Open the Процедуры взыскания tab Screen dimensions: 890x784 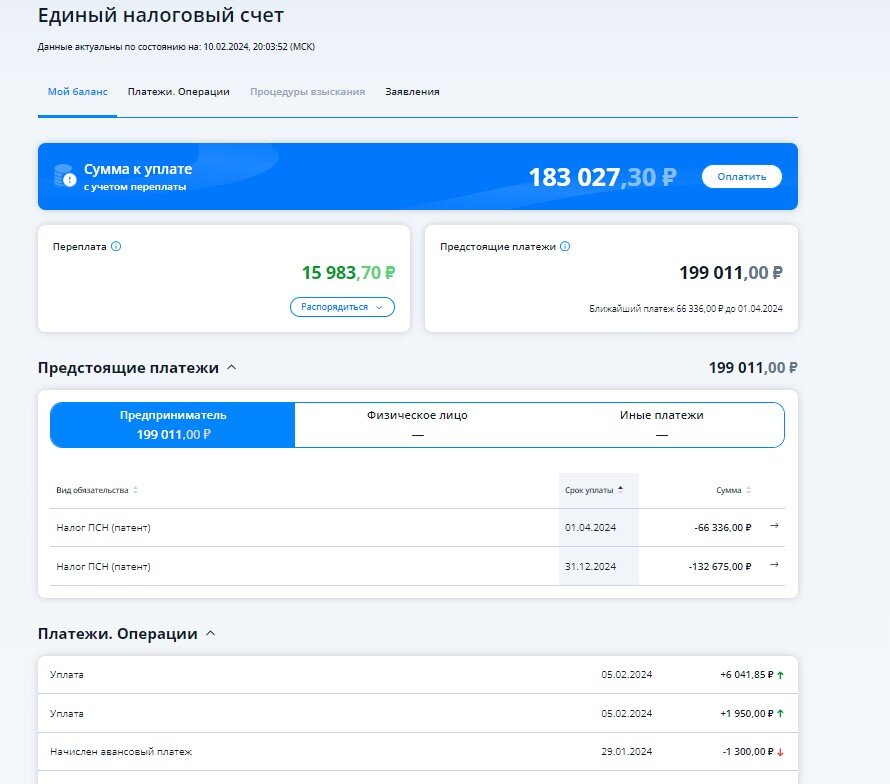tap(307, 91)
